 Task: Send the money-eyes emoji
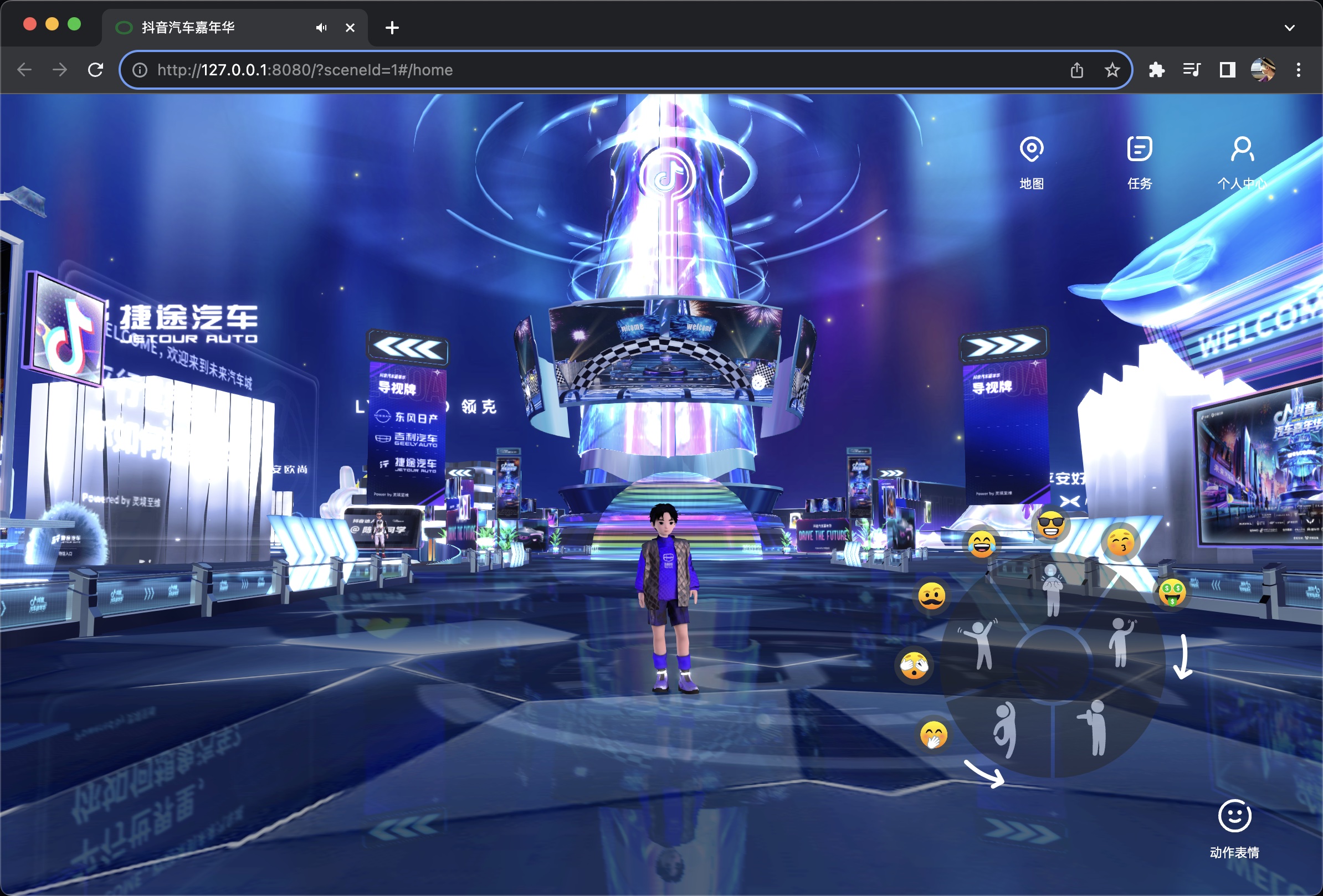click(x=1172, y=593)
